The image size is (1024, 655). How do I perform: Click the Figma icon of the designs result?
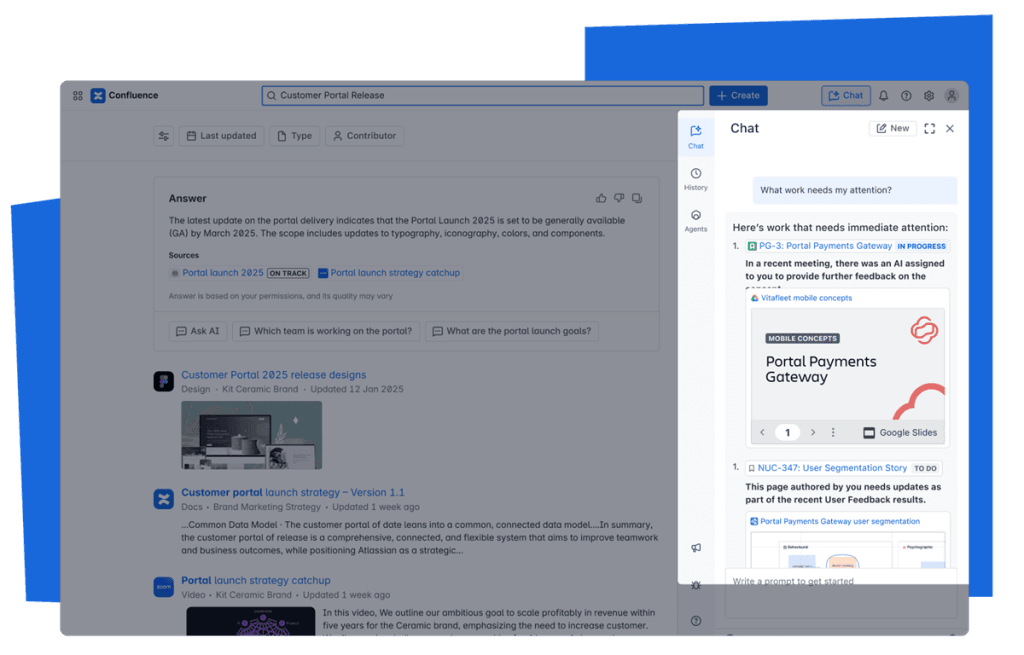(x=163, y=381)
